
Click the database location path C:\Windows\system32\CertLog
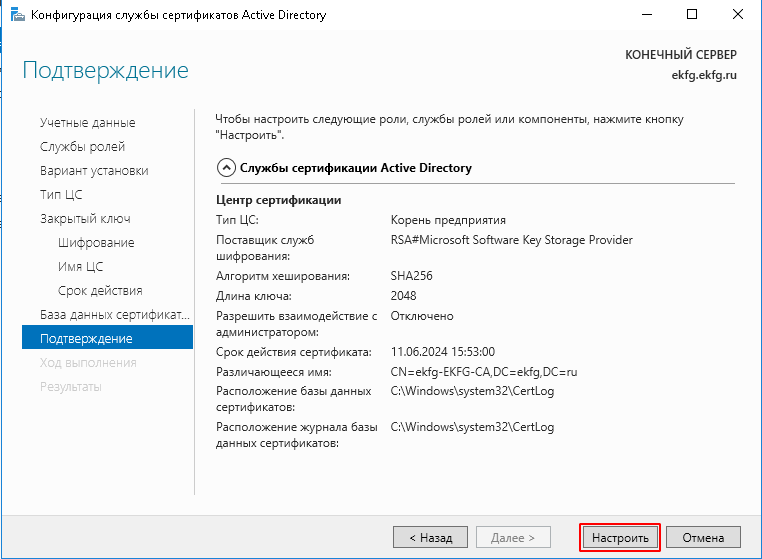472,391
